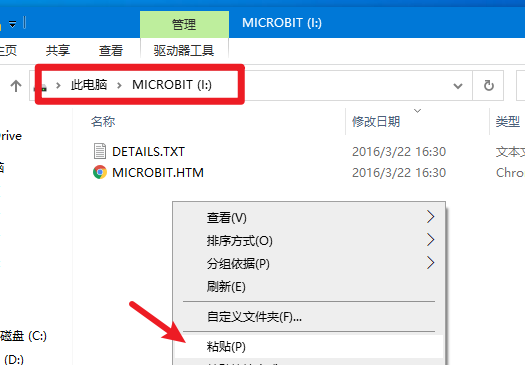Click the Chrome icon of MICROBIT.HTM
This screenshot has width=525, height=365.
coord(100,172)
